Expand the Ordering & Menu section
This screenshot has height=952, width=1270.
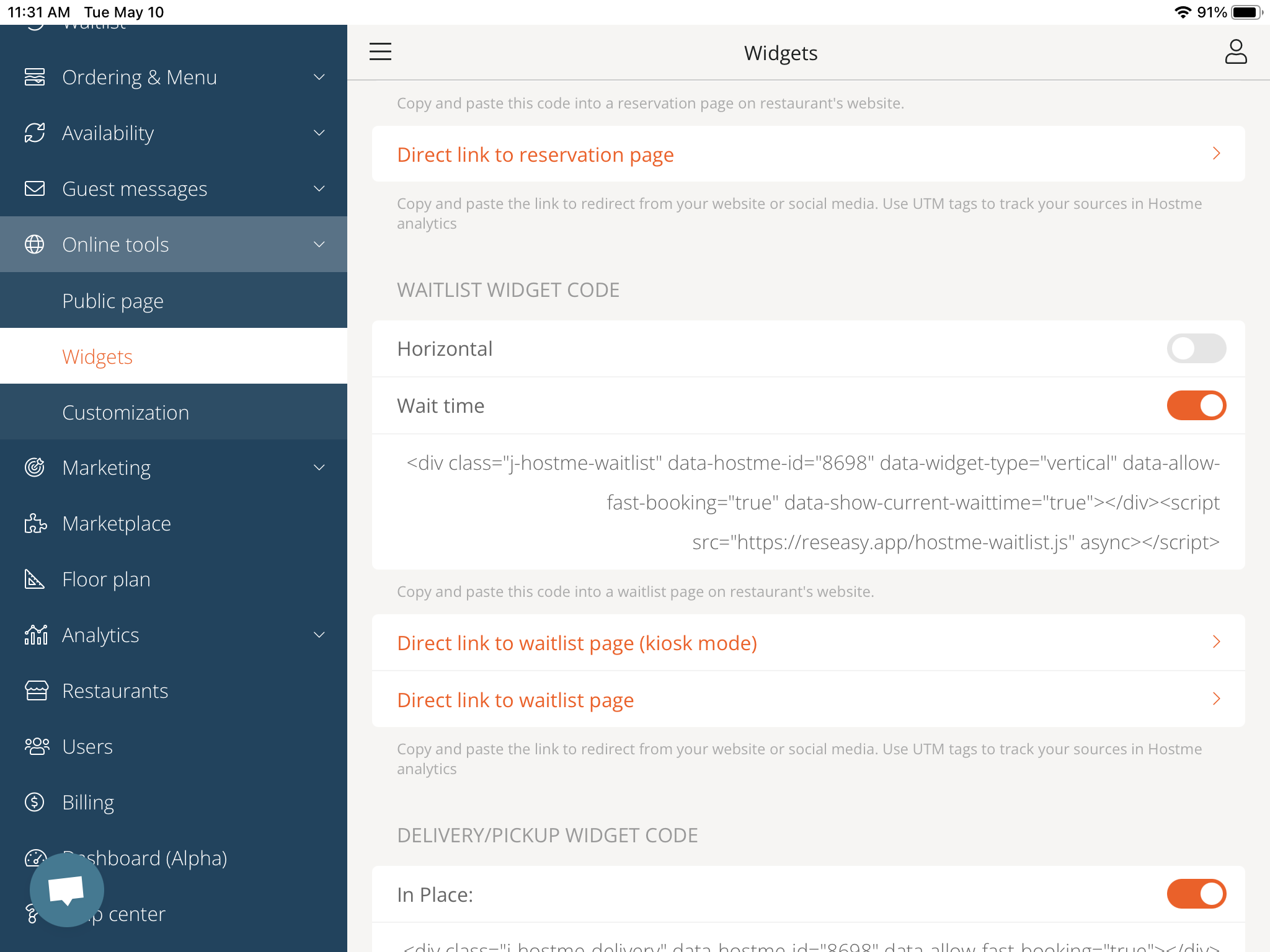pos(319,77)
